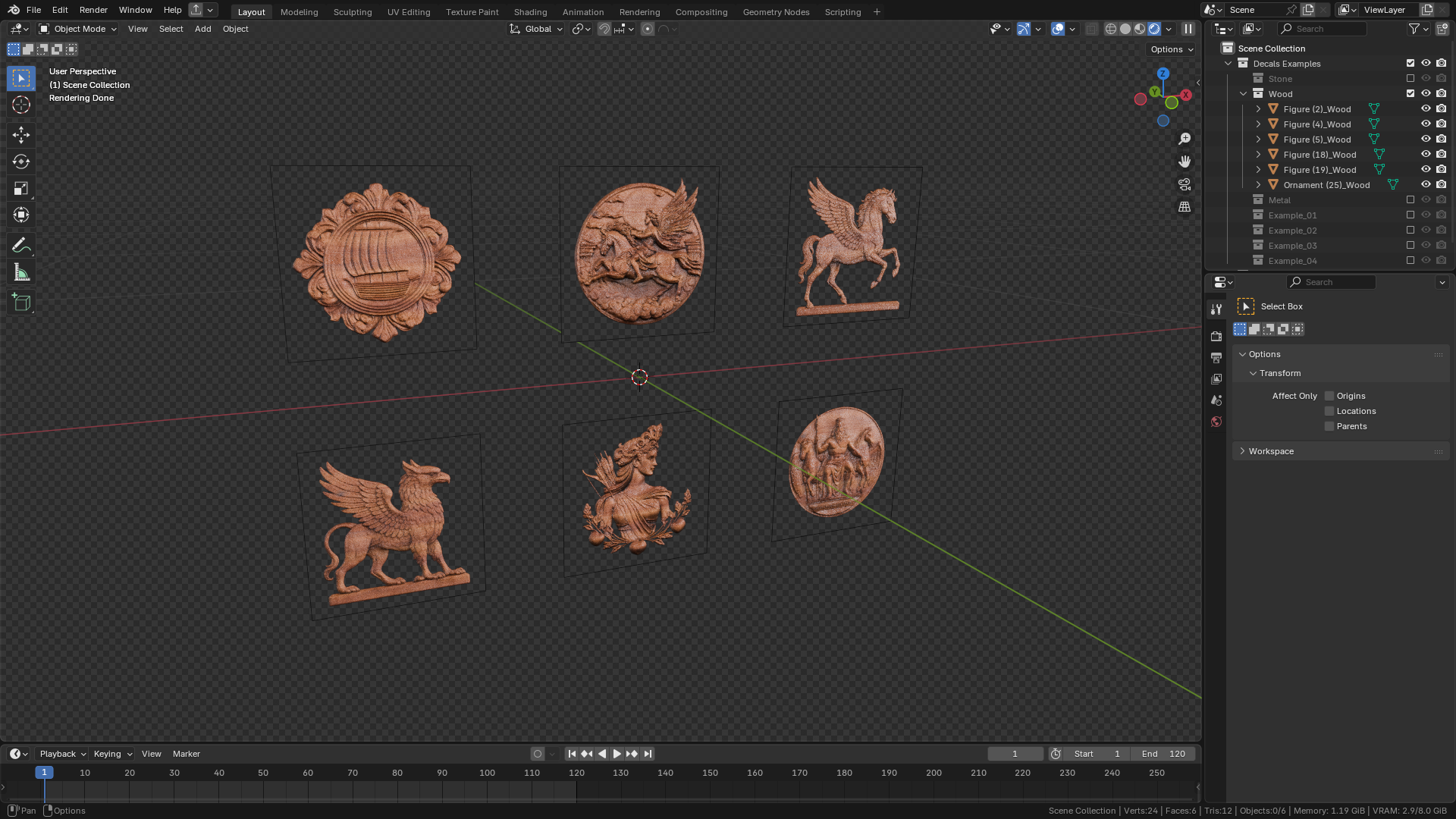Enable the Locations checkbox
Screen dimensions: 1456x819
1329,411
